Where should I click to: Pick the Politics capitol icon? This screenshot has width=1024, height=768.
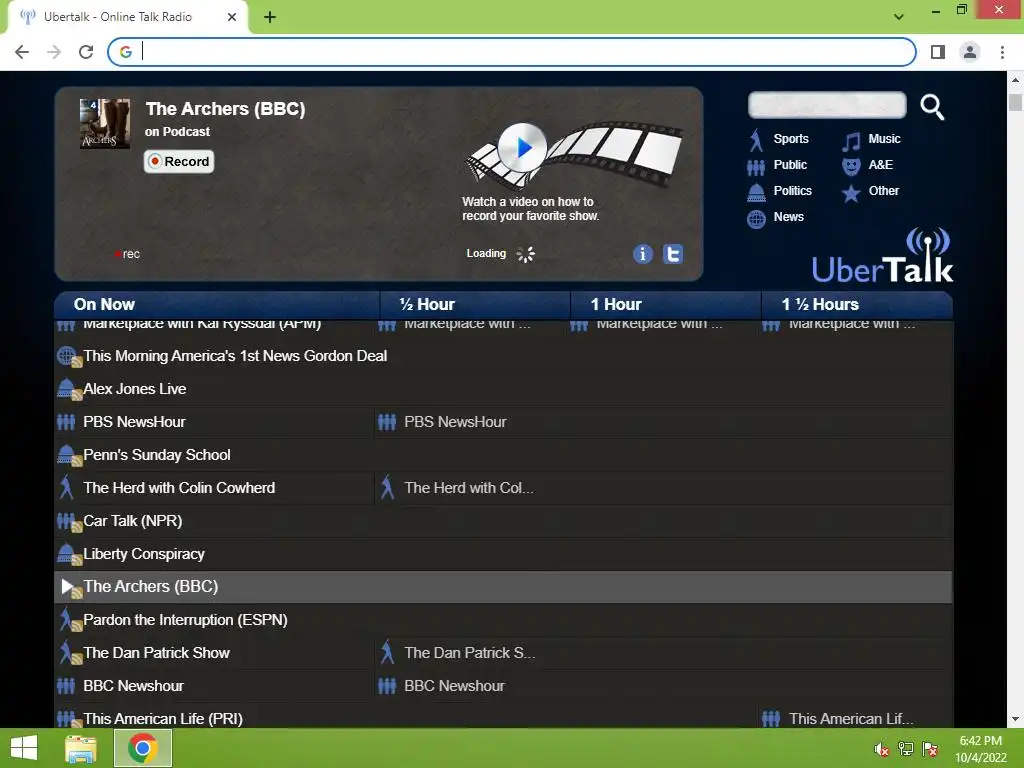coord(756,192)
